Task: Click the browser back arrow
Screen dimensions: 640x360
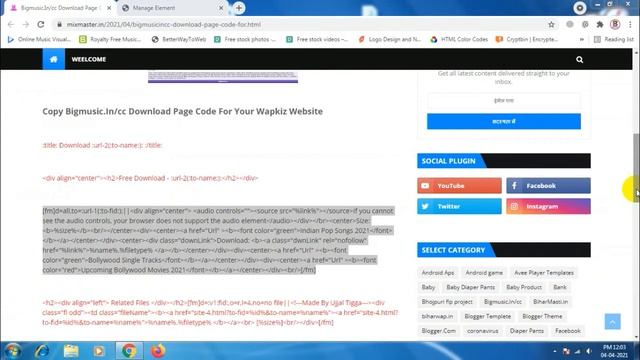Action: 11,24
